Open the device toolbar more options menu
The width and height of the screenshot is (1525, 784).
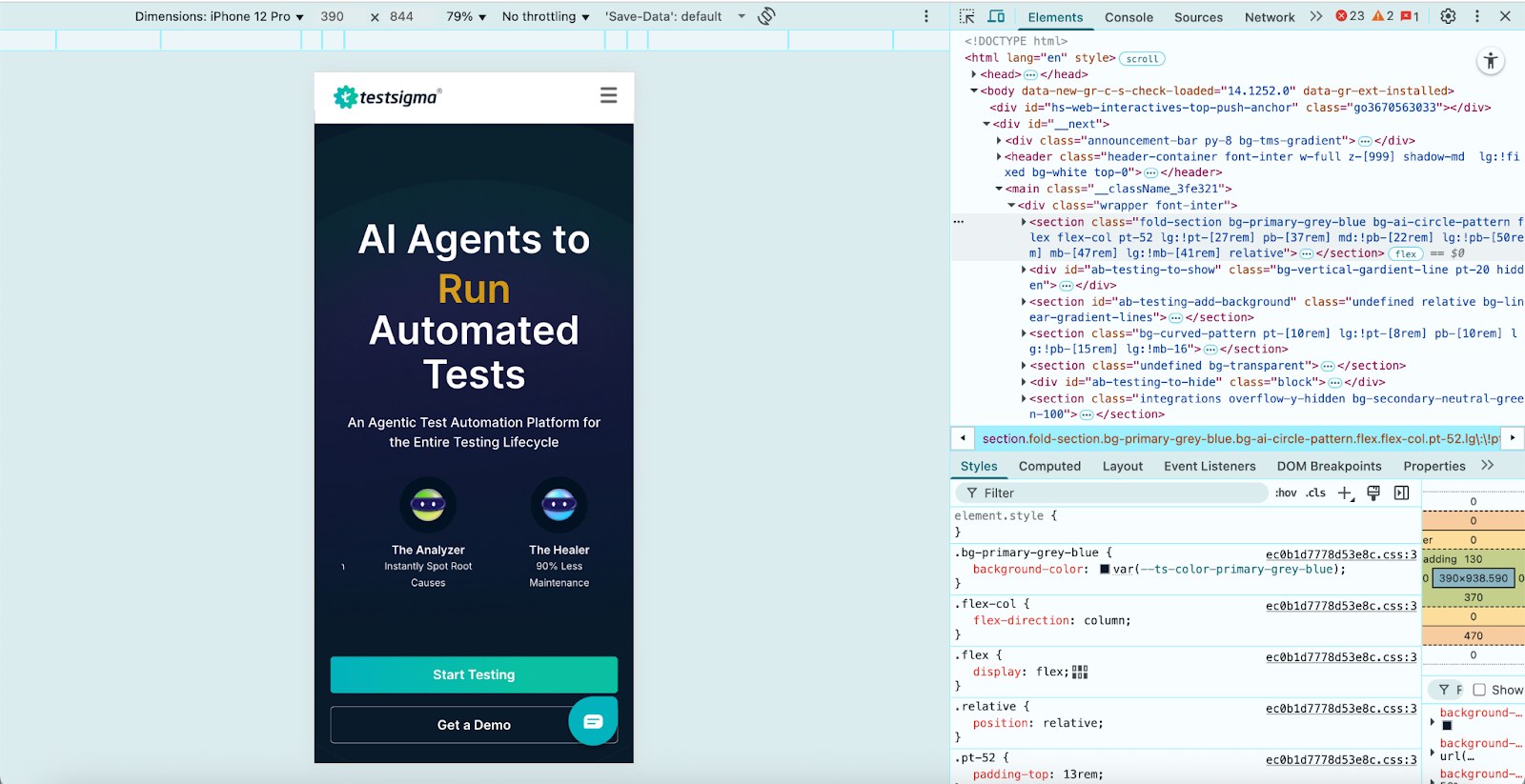click(x=925, y=16)
